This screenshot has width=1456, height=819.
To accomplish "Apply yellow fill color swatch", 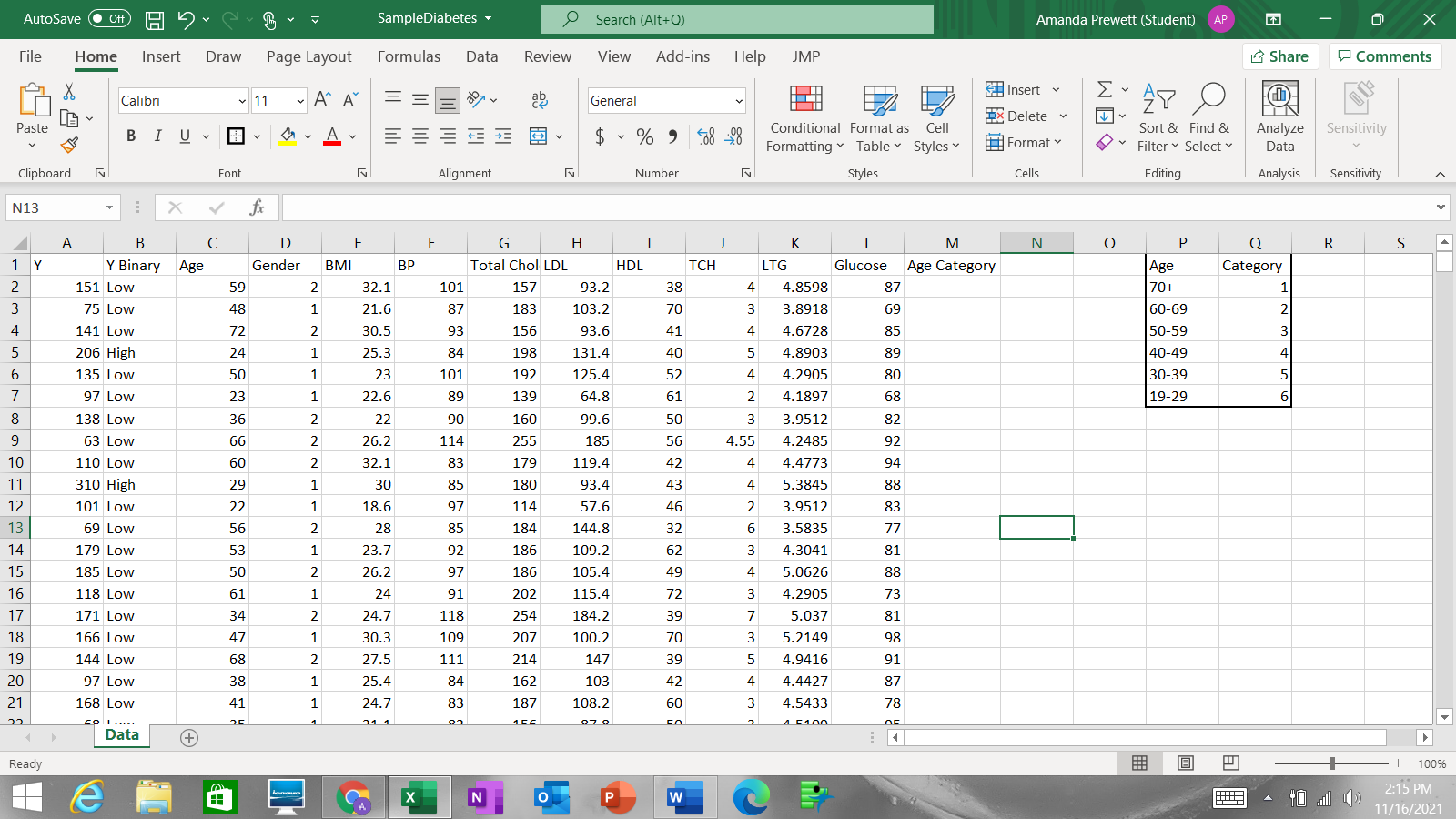I will [x=288, y=136].
